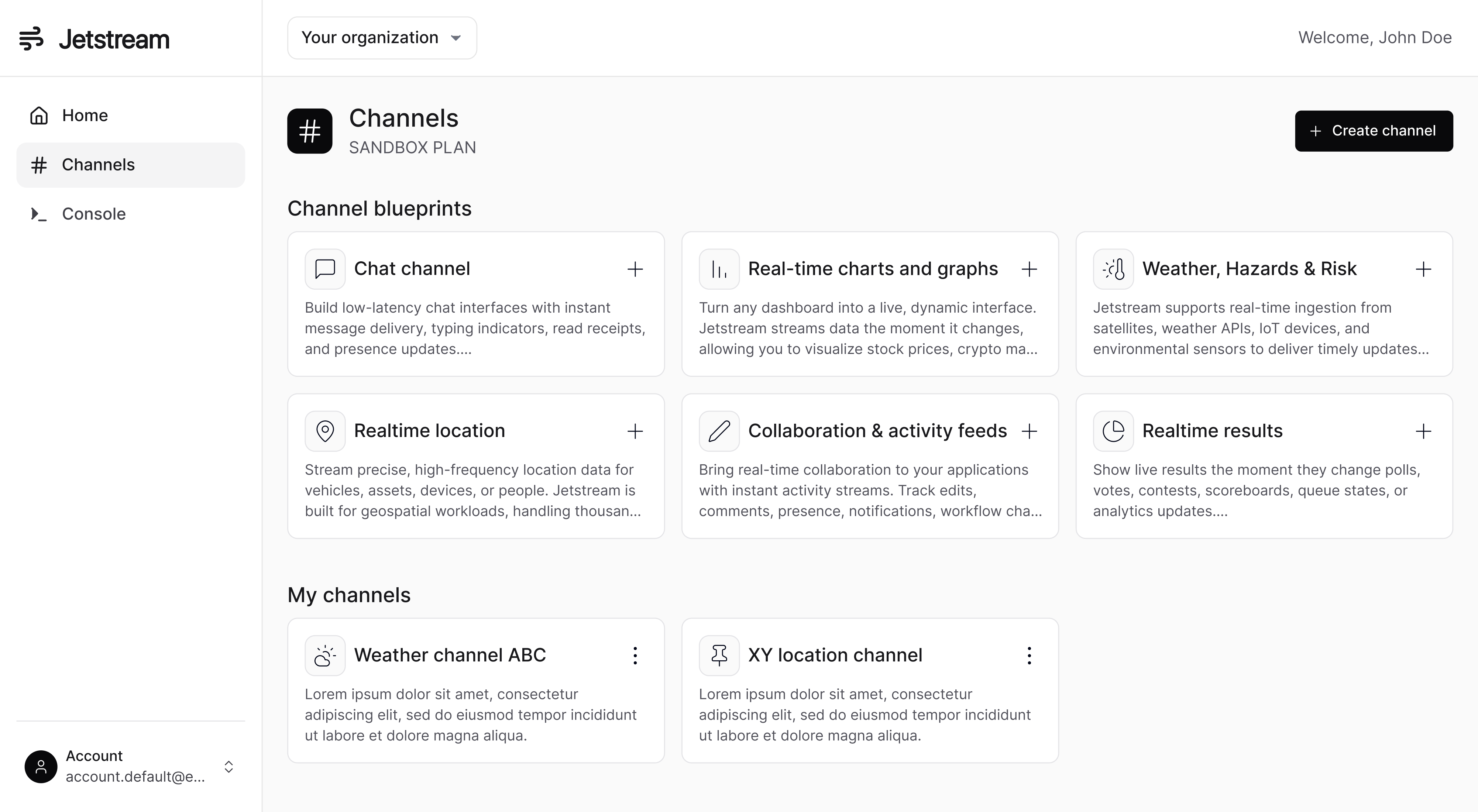Image resolution: width=1478 pixels, height=812 pixels.
Task: Add Real-time charts and graphs blueprint plus
Action: click(1029, 269)
